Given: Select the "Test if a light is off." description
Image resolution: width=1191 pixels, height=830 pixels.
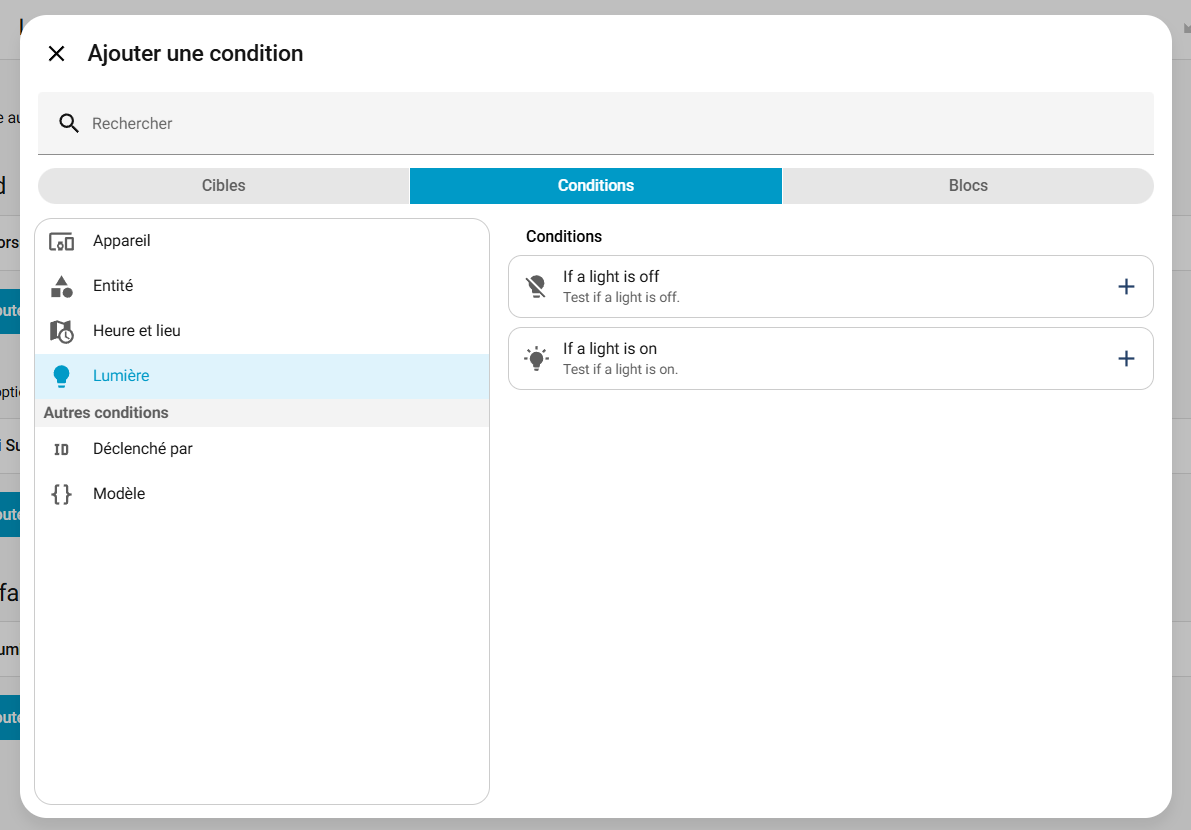Looking at the screenshot, I should tap(621, 298).
